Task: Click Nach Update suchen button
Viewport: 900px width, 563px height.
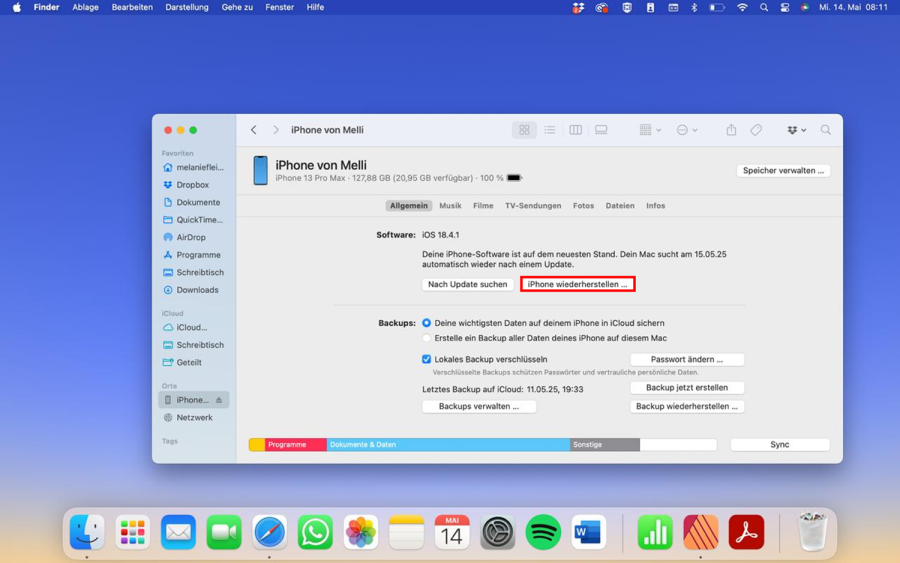Action: [x=468, y=284]
